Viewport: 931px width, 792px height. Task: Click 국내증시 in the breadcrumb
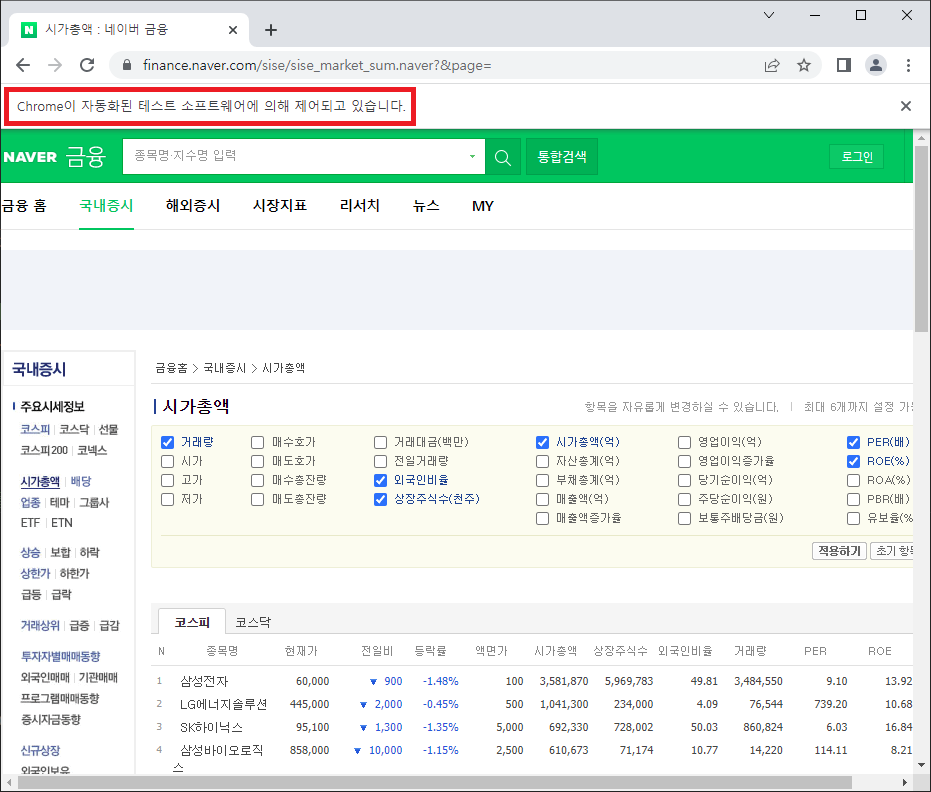click(x=224, y=368)
